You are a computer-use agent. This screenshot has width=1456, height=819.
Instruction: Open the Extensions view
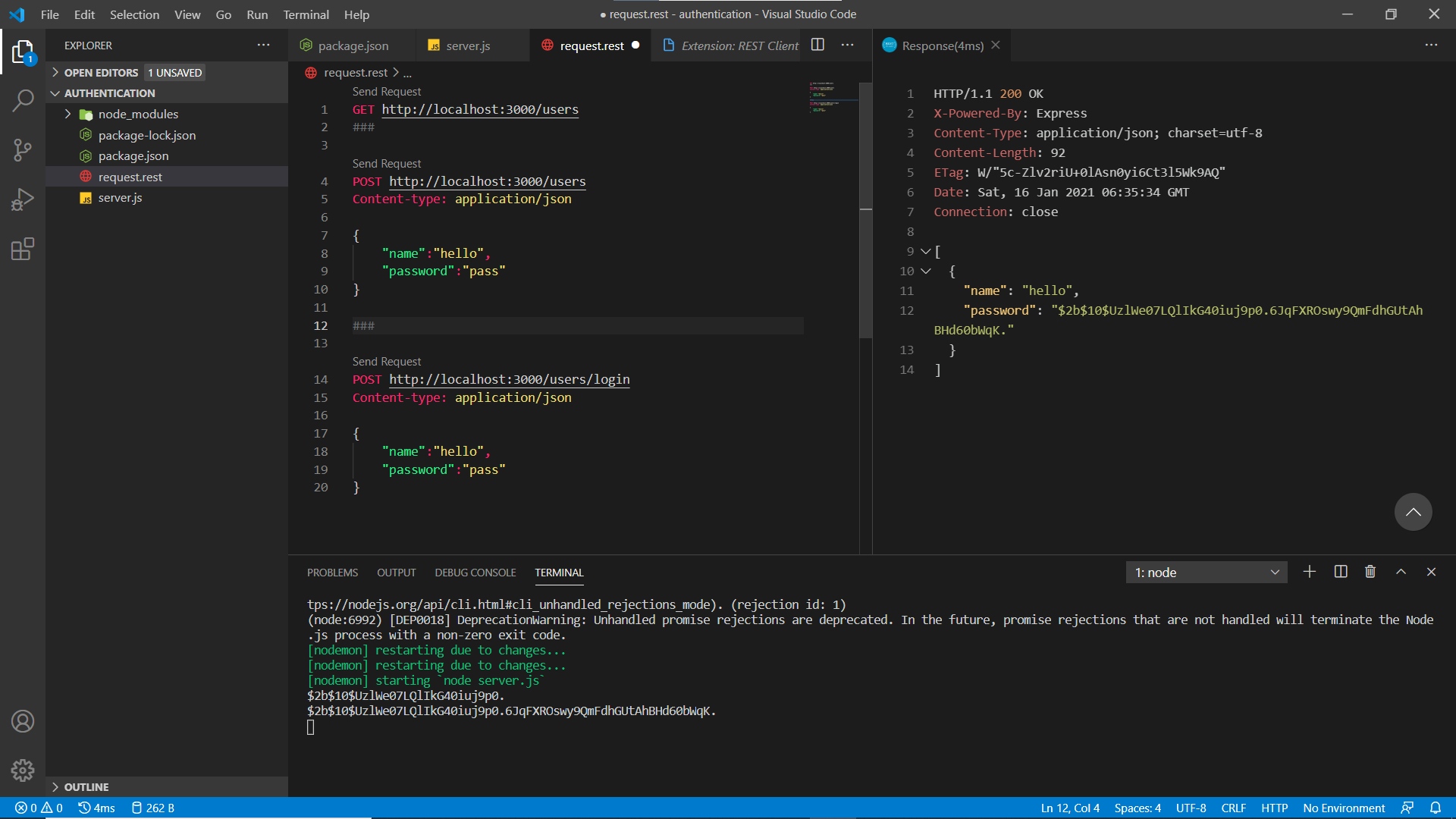point(23,249)
